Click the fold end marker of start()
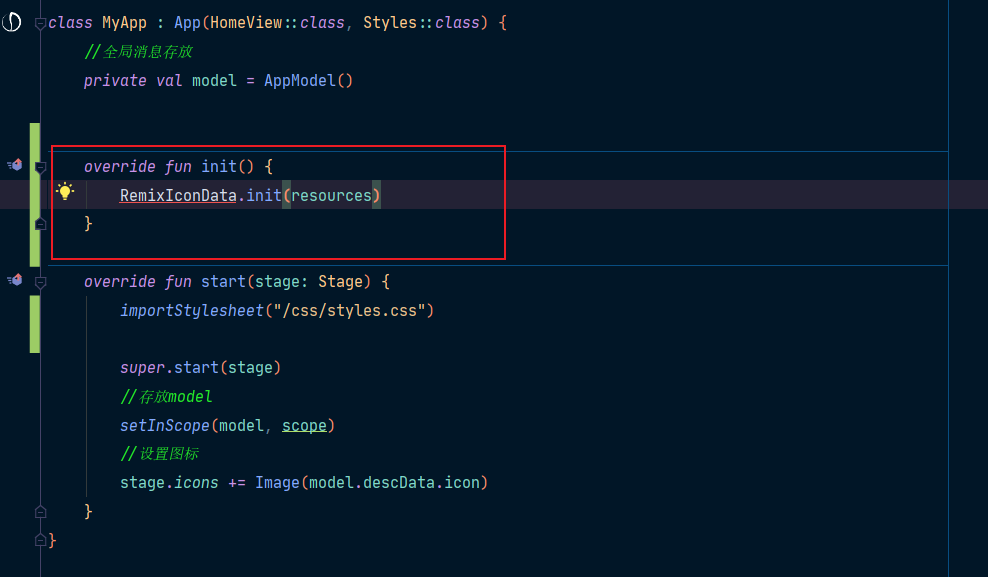Viewport: 988px width, 577px height. (x=40, y=512)
